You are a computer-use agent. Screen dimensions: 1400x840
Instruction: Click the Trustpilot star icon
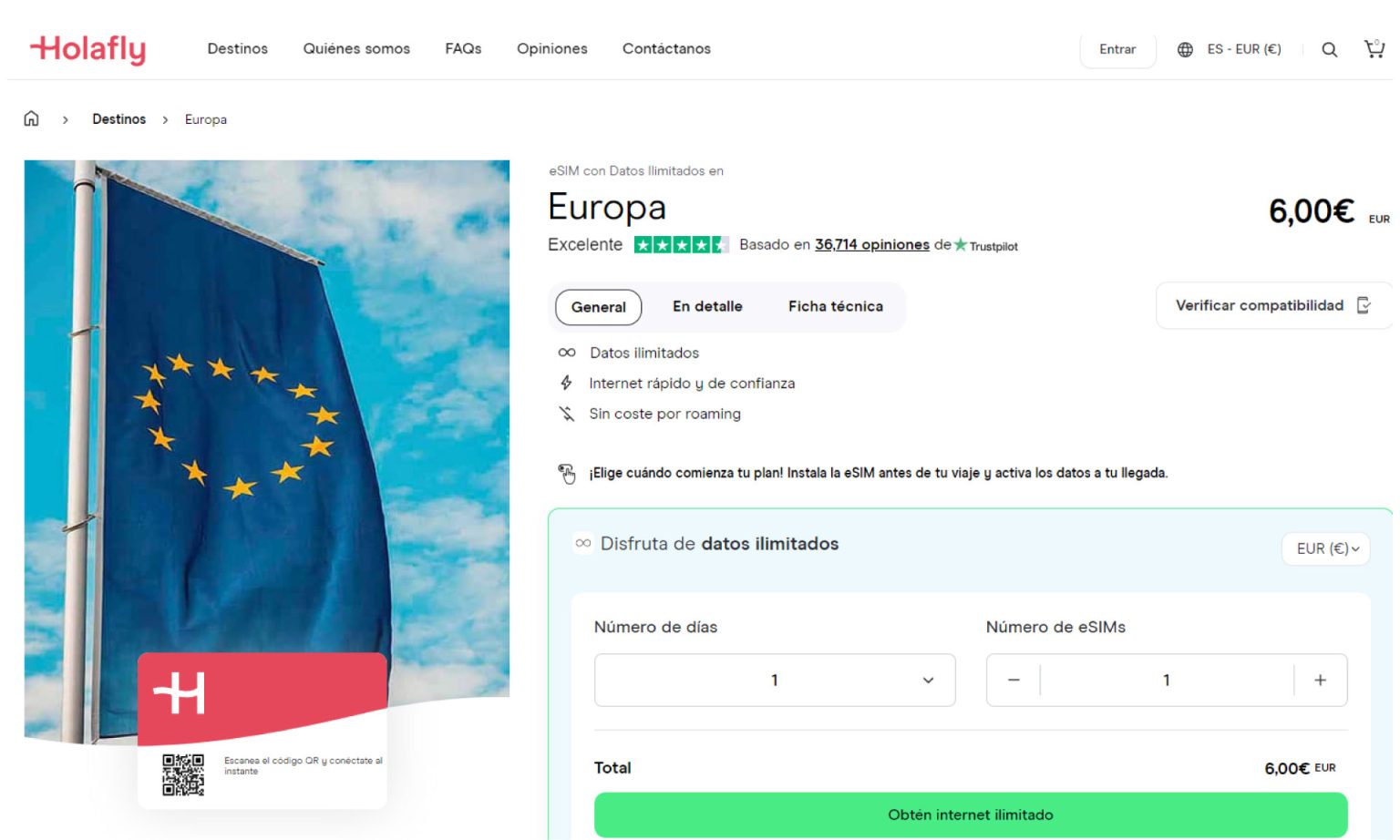coord(959,245)
